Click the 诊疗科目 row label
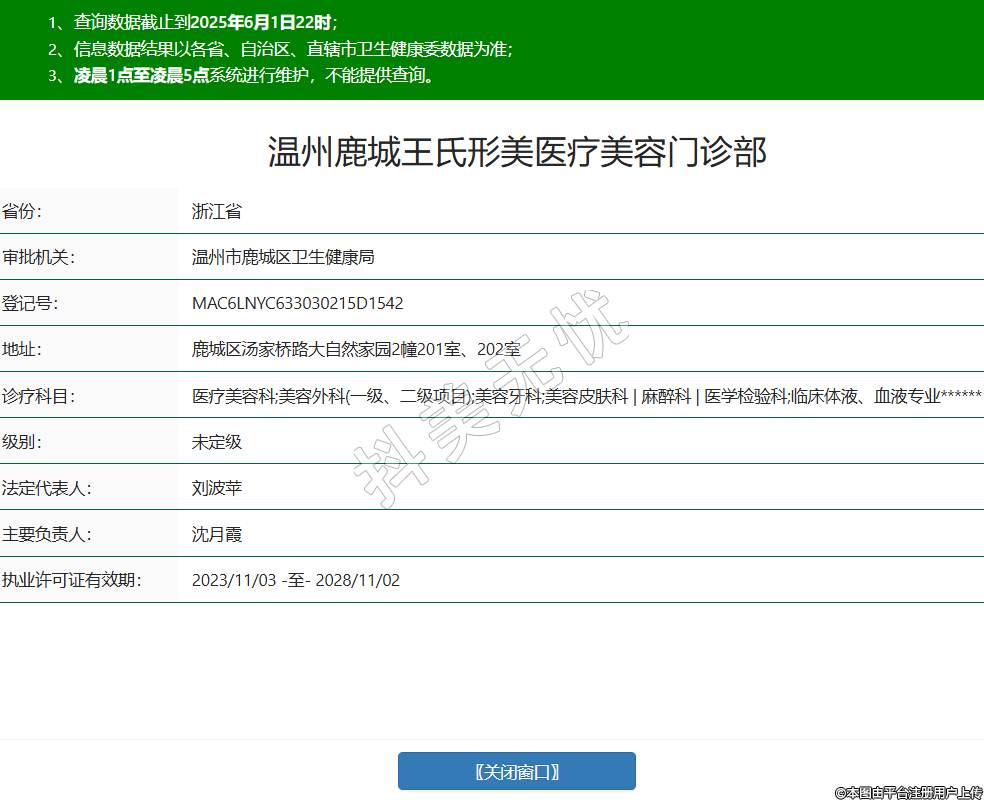 point(39,395)
